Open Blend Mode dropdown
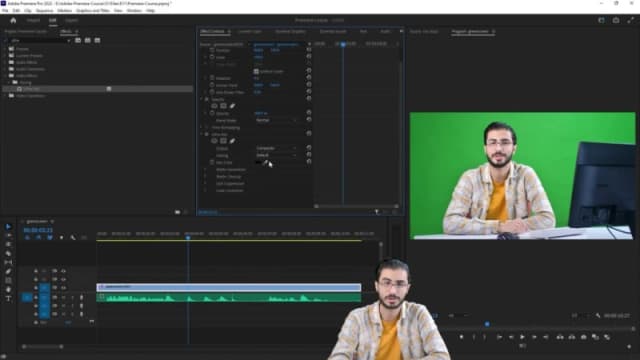 pos(276,120)
